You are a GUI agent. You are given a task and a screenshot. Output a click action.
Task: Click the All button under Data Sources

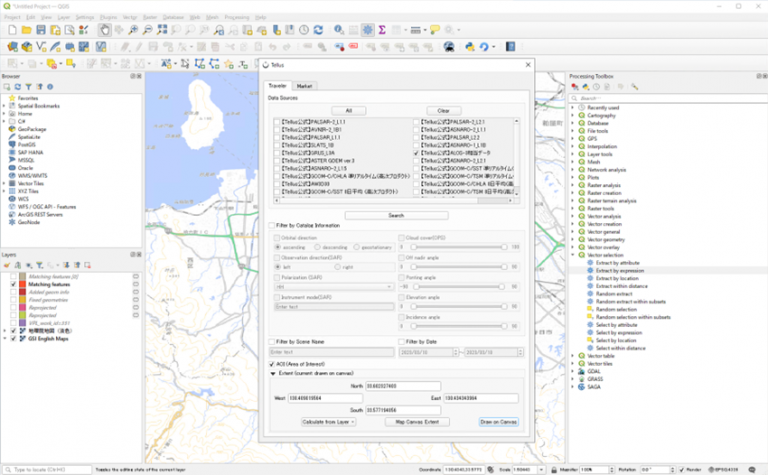(349, 111)
